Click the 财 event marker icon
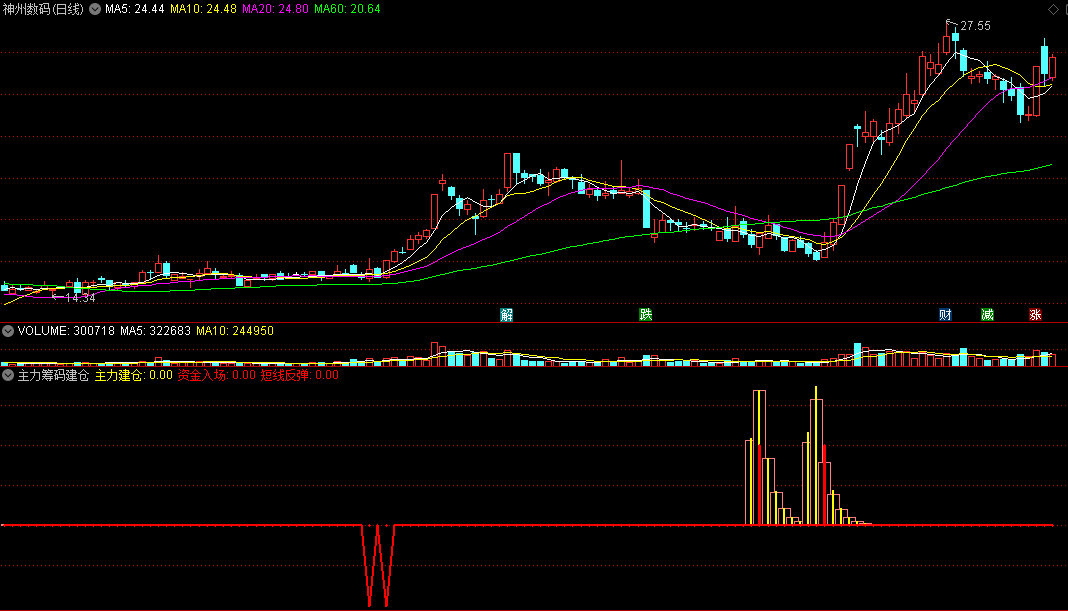1068x611 pixels. [x=945, y=315]
